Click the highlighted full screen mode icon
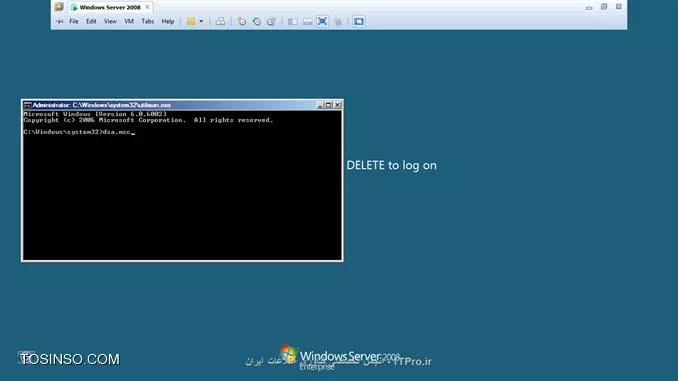Screen dimensions: 678x381 [x=322, y=21]
